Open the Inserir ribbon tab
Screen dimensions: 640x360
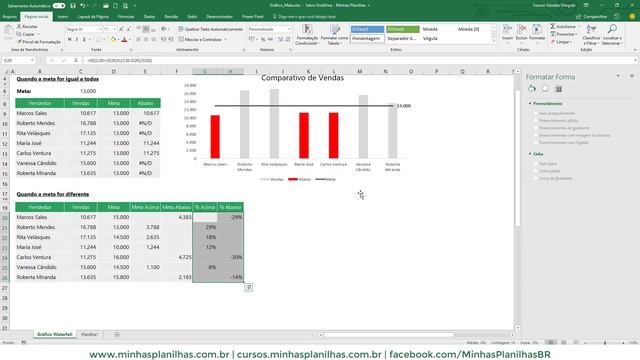[63, 16]
